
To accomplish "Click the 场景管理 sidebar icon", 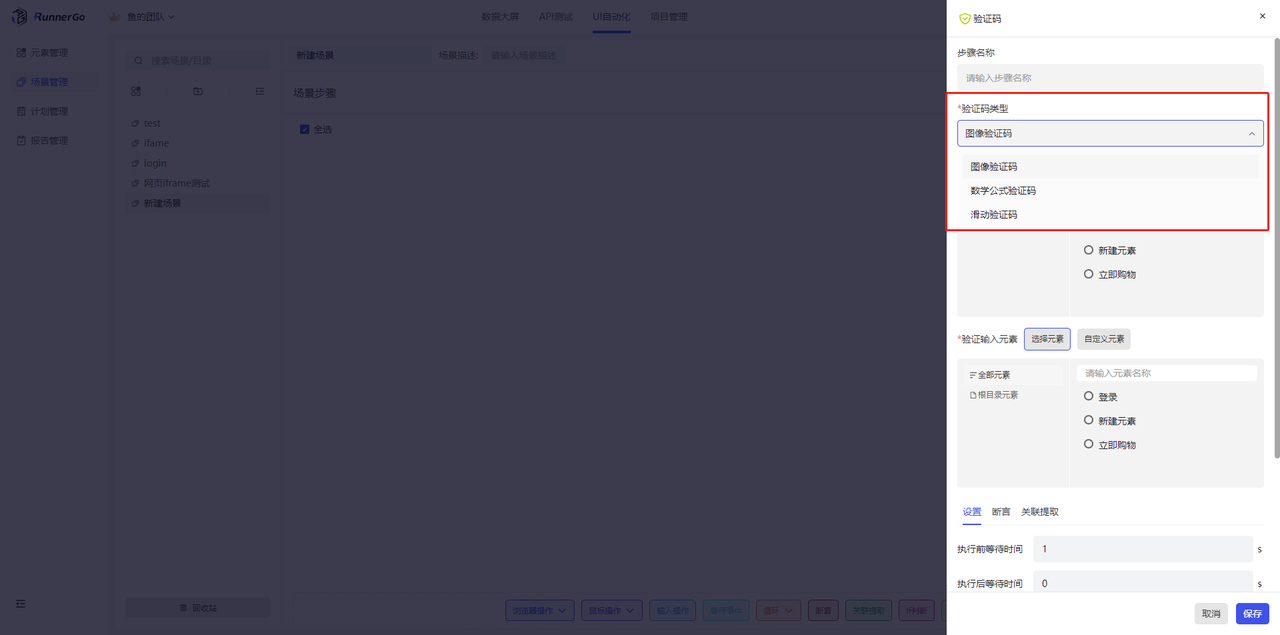I will pyautogui.click(x=21, y=82).
